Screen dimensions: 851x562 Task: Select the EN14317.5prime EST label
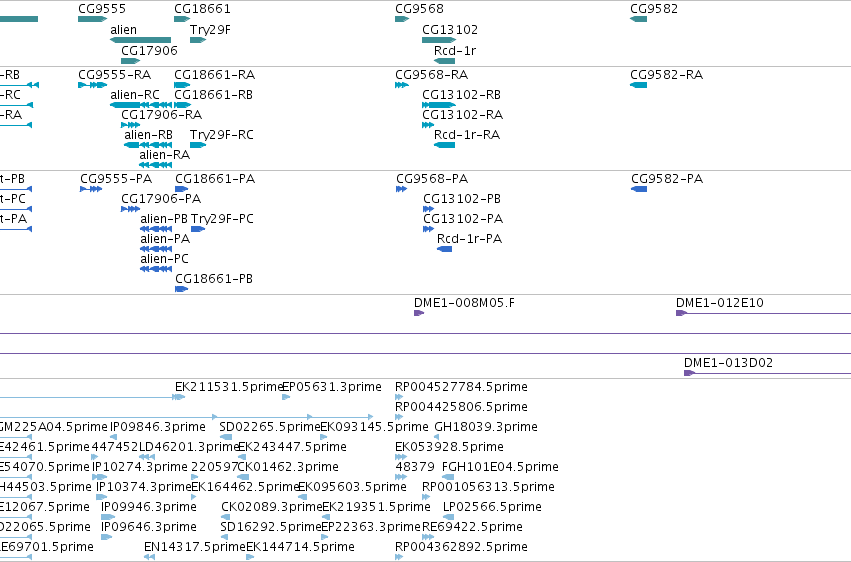(195, 547)
